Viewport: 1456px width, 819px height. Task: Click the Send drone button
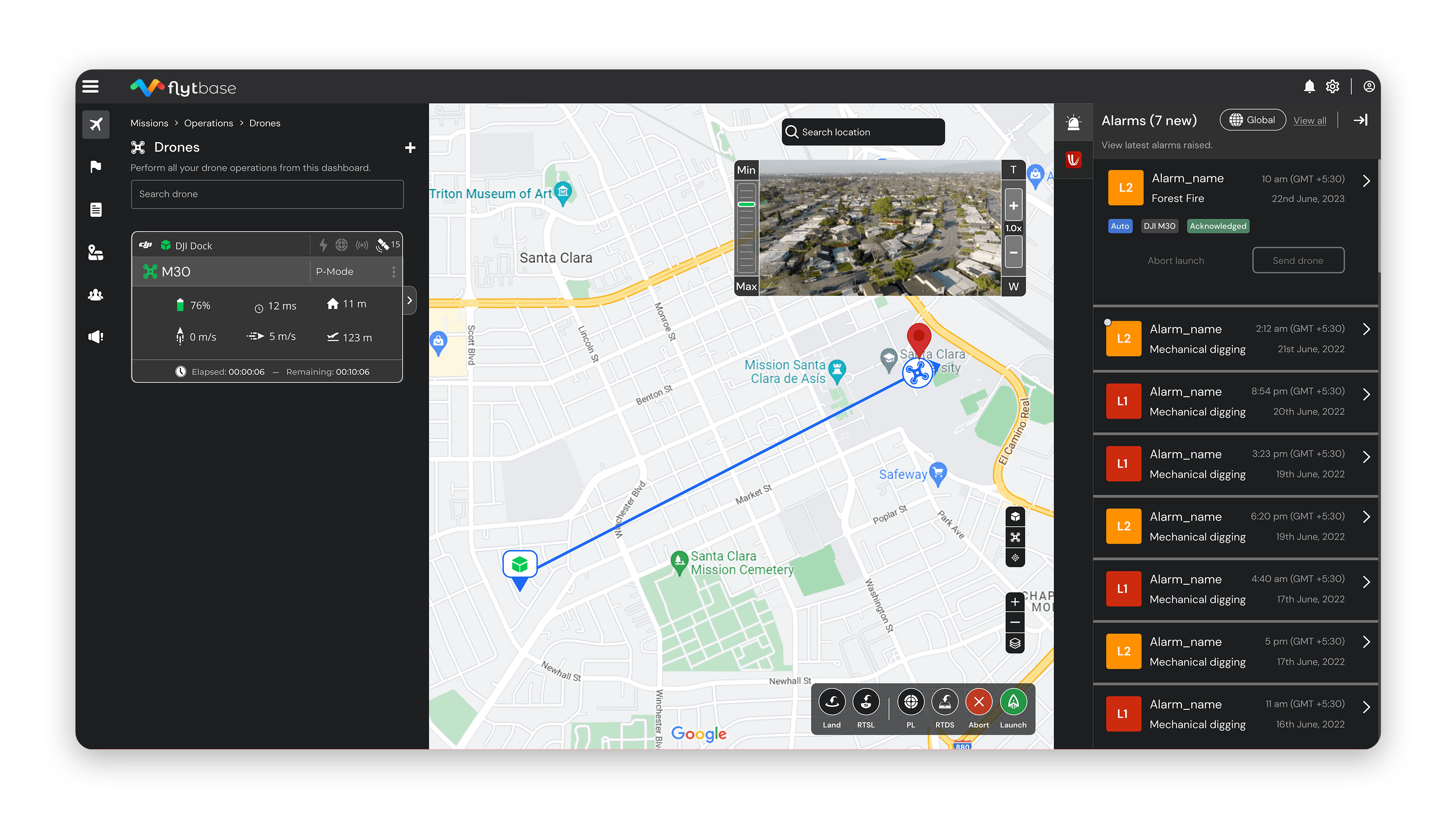1298,260
